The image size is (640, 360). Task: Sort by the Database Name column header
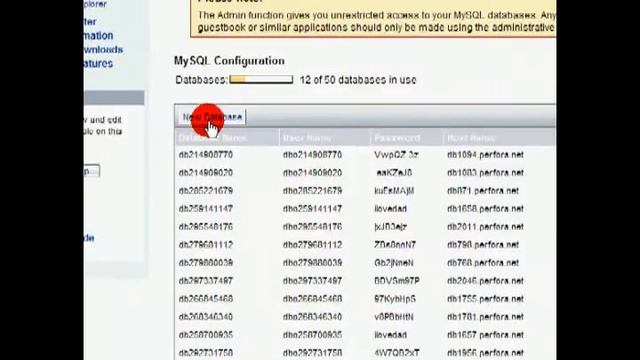click(x=213, y=138)
